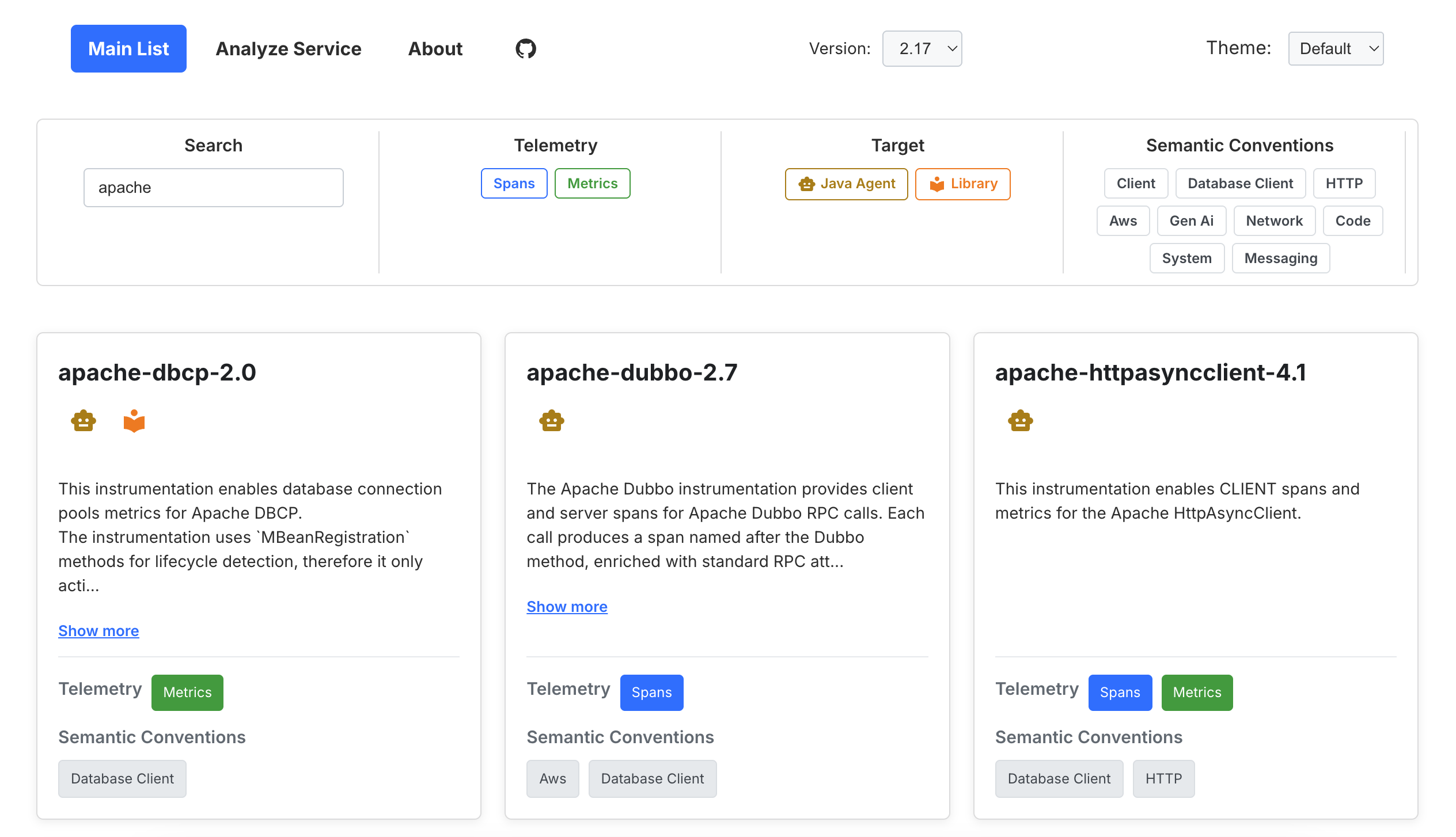Toggle the Metrics telemetry filter

click(592, 184)
